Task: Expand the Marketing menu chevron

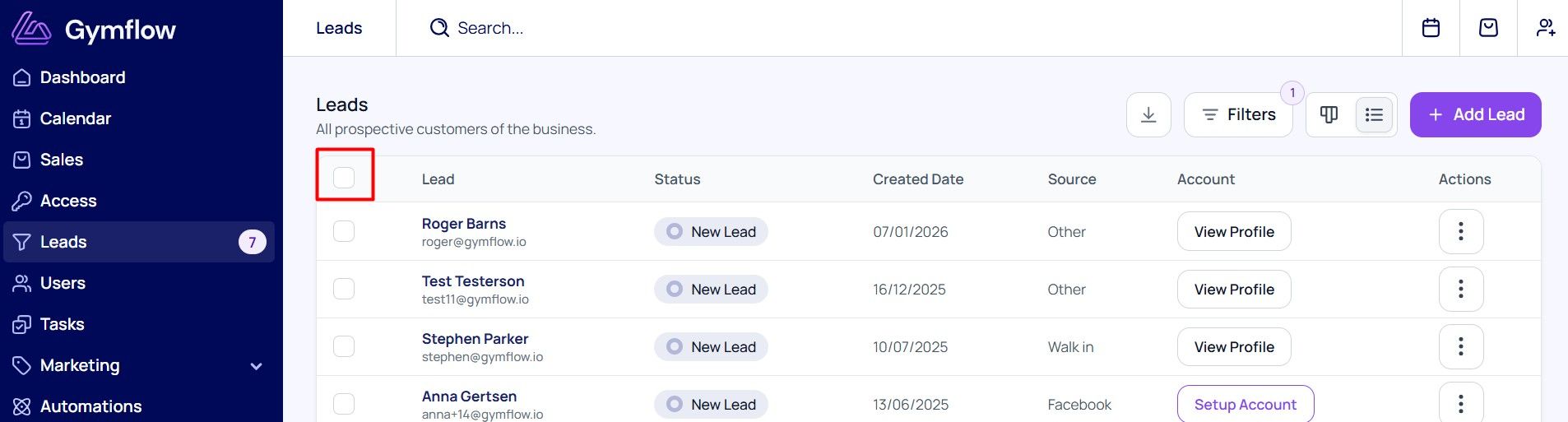Action: tap(256, 366)
